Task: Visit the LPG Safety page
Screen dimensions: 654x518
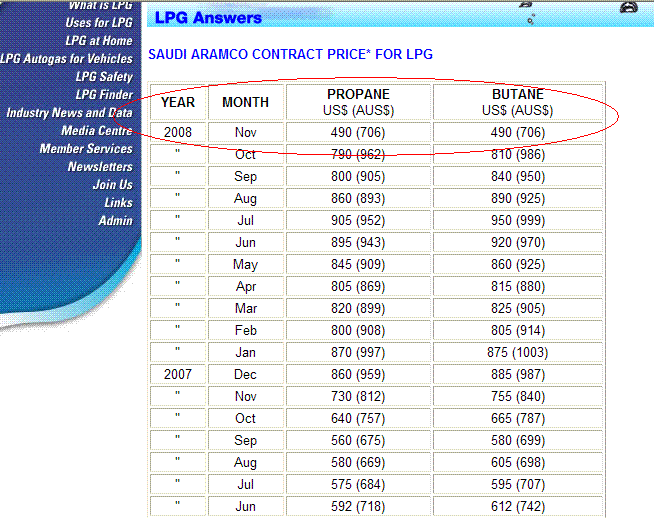Action: [x=103, y=77]
